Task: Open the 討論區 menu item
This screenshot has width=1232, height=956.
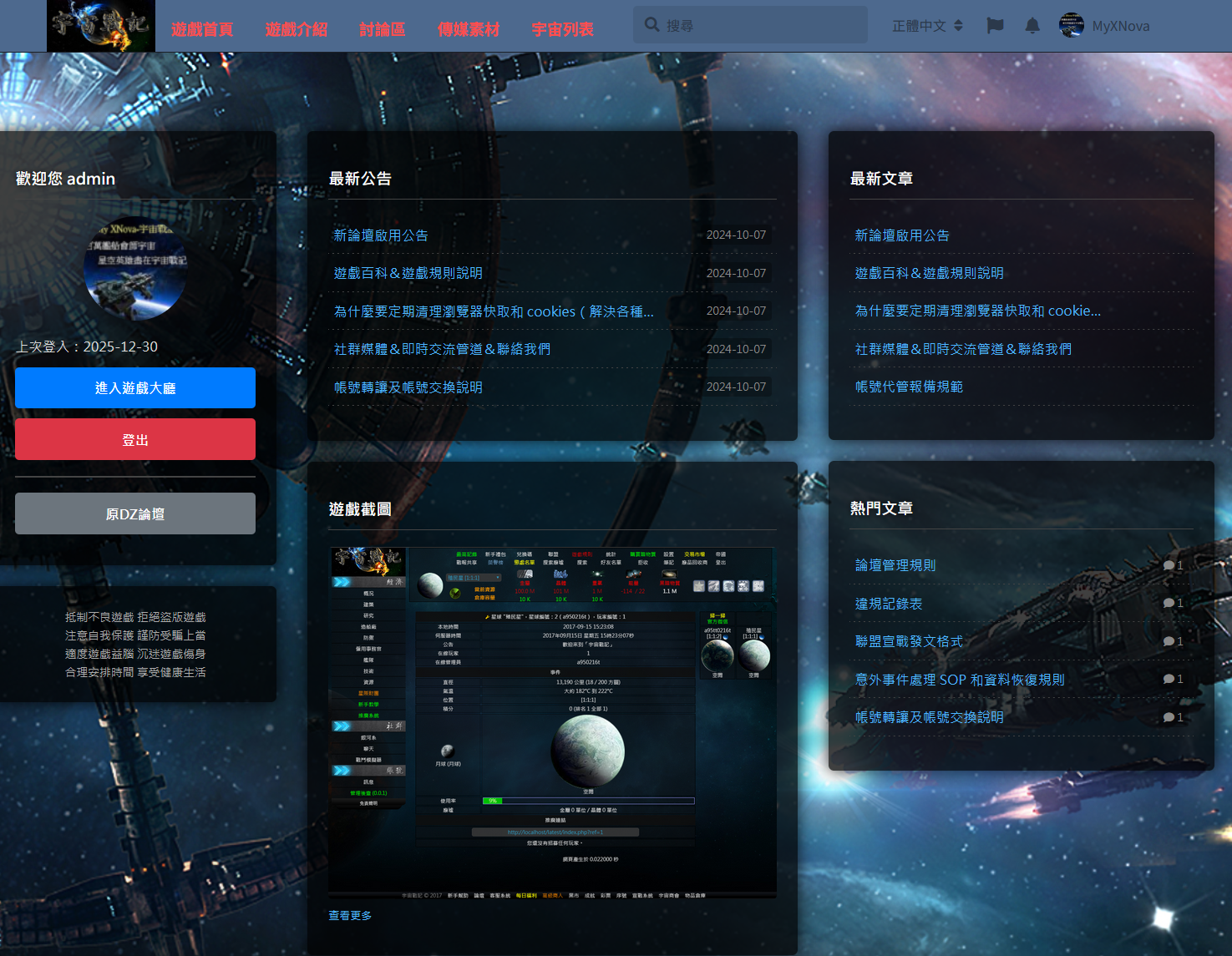Action: pos(382,28)
